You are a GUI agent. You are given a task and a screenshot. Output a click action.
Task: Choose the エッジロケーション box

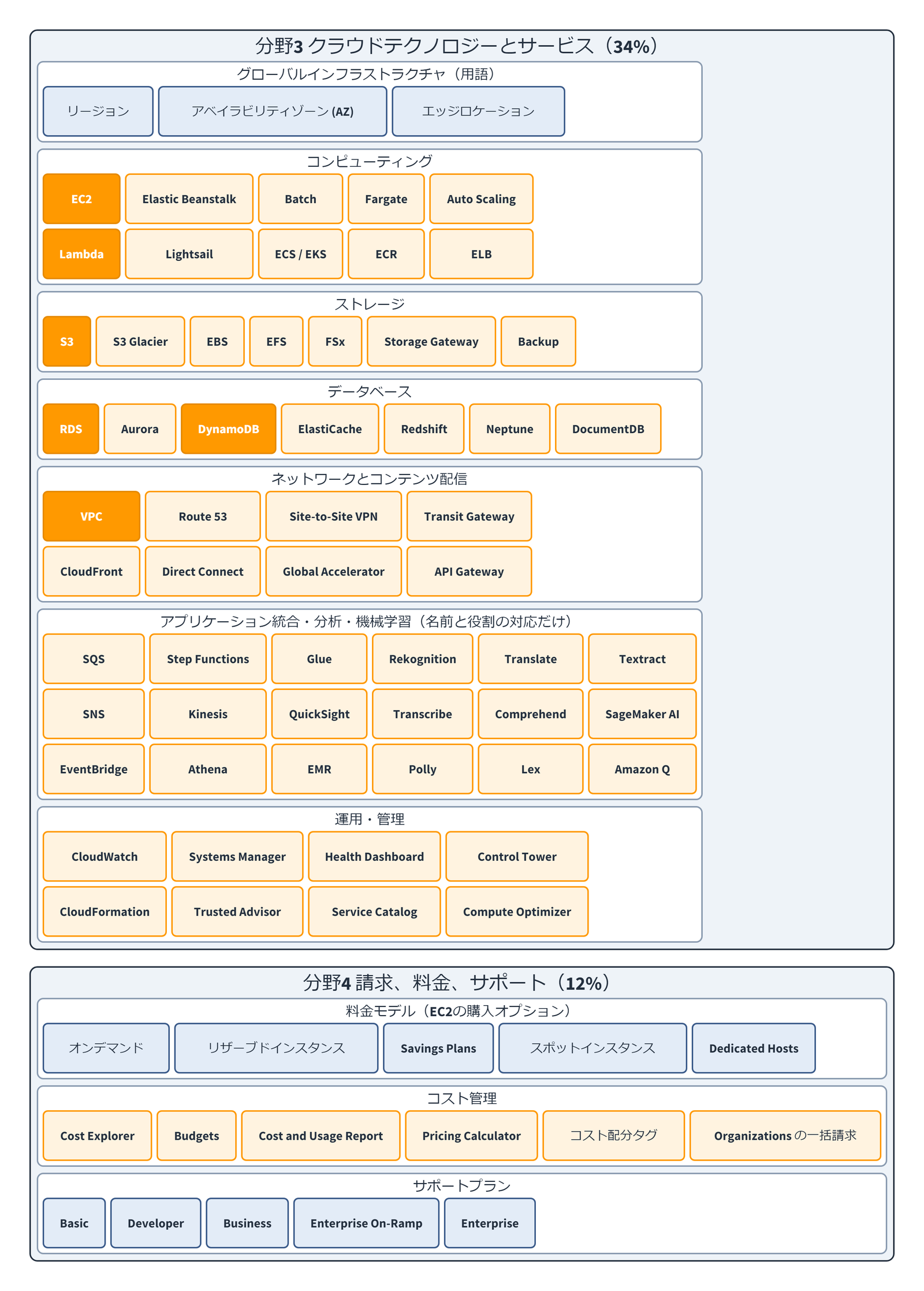[x=478, y=111]
